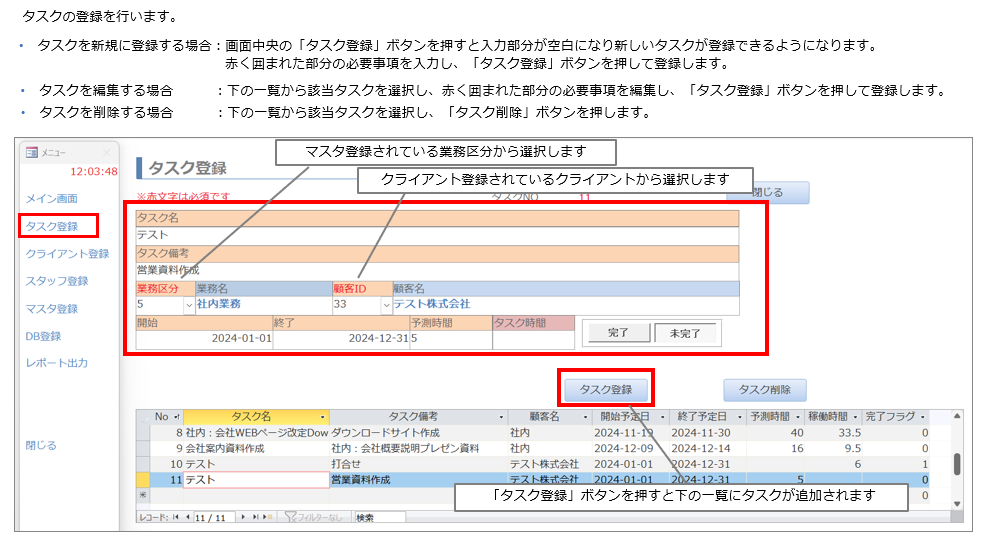
Task: Go to the last record in navigator
Action: [x=255, y=517]
